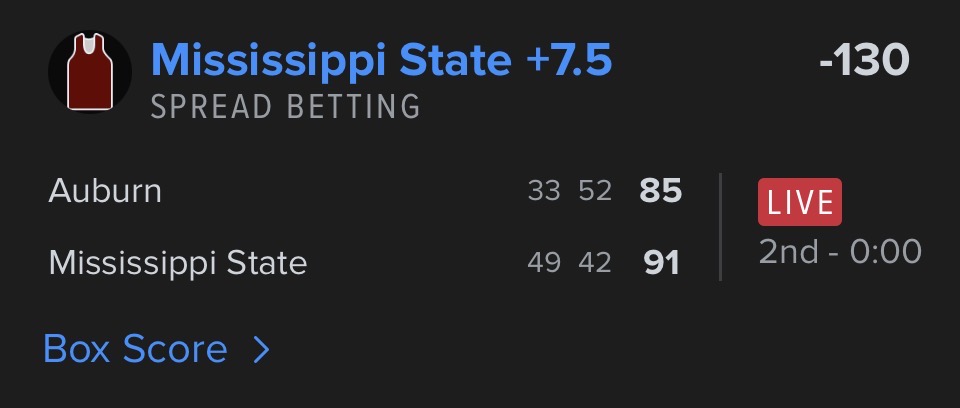Screen dimensions: 960x408
Task: Click the circular team logo background
Action: click(x=64, y=50)
